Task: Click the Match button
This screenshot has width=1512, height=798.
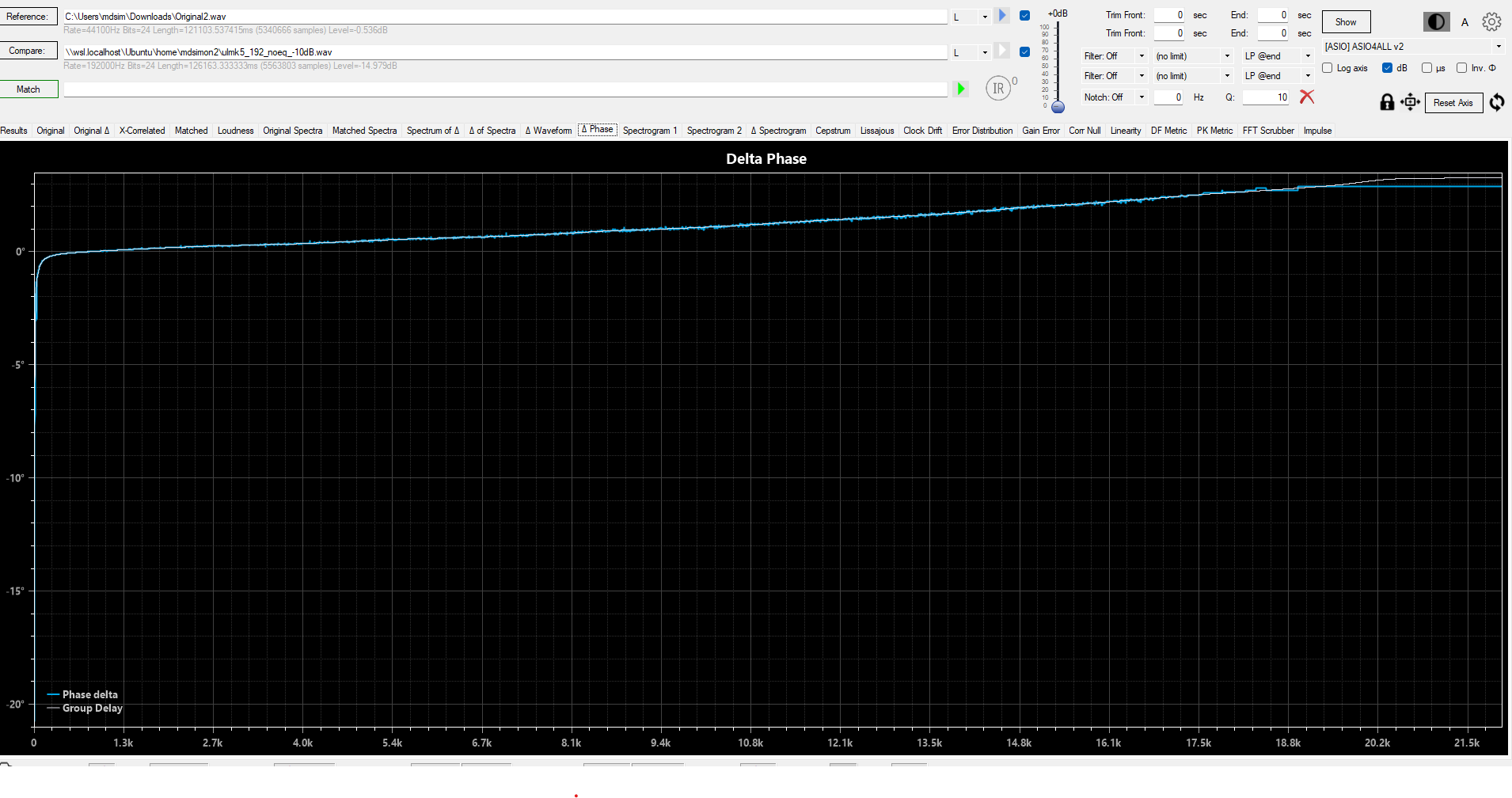Action: tap(28, 89)
